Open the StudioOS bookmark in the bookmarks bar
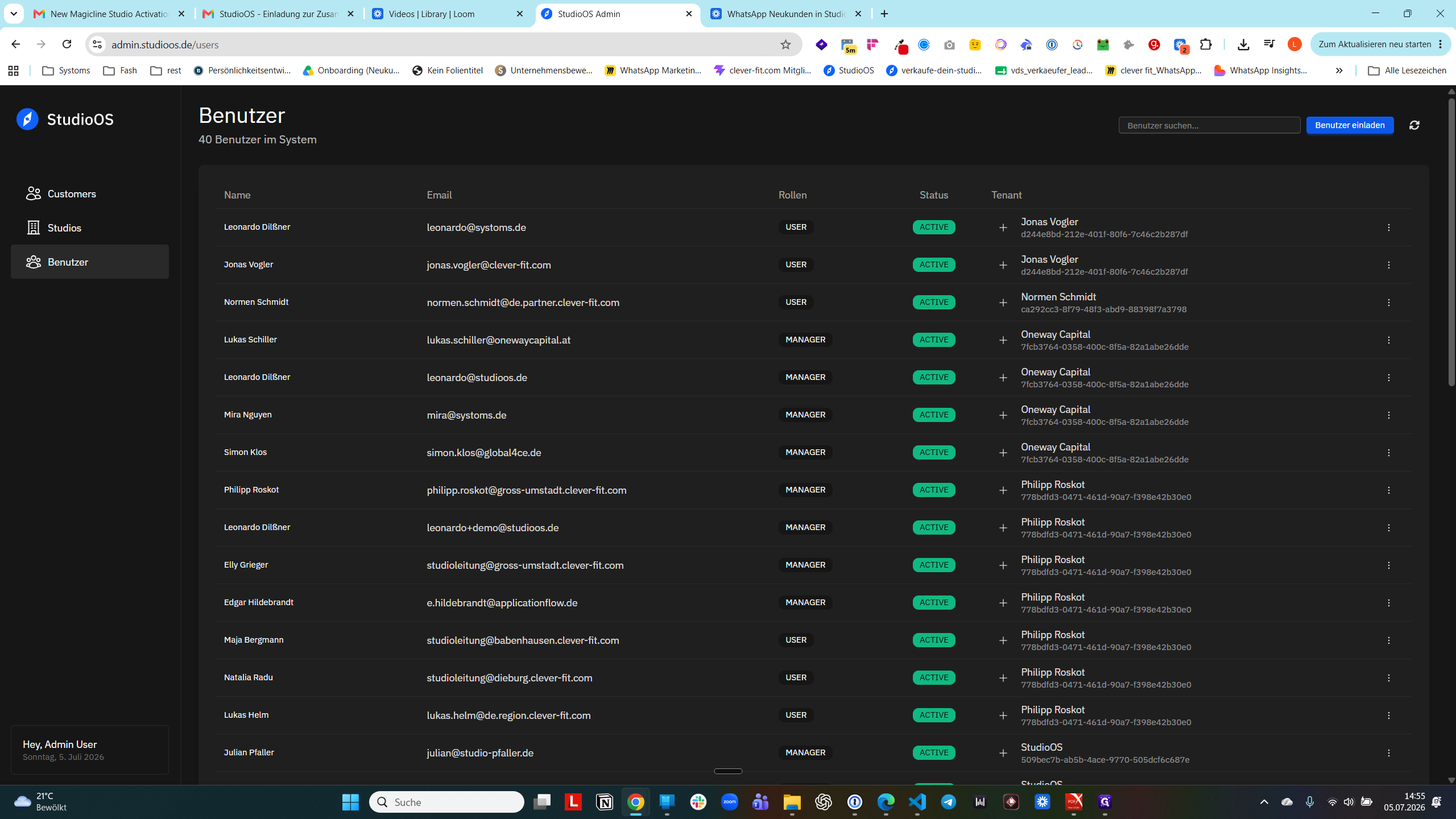1456x819 pixels. point(849,71)
